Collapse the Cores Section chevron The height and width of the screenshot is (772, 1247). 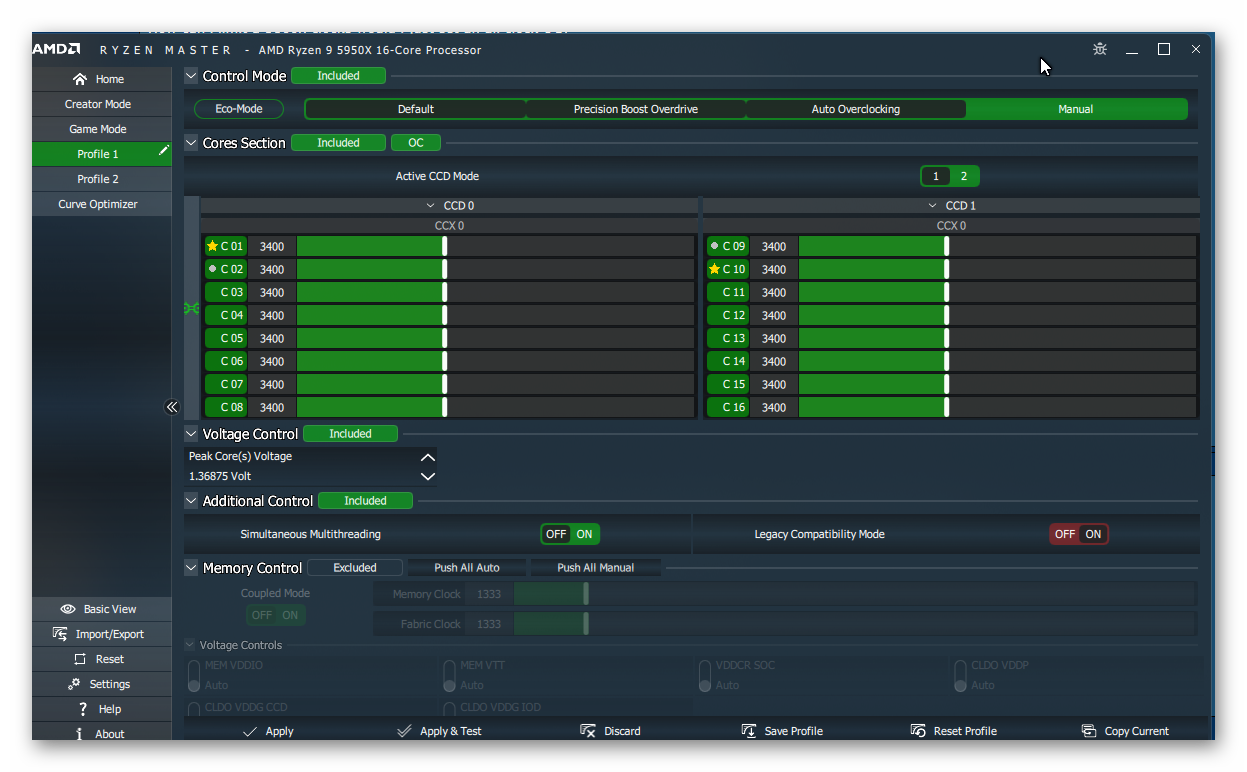191,143
